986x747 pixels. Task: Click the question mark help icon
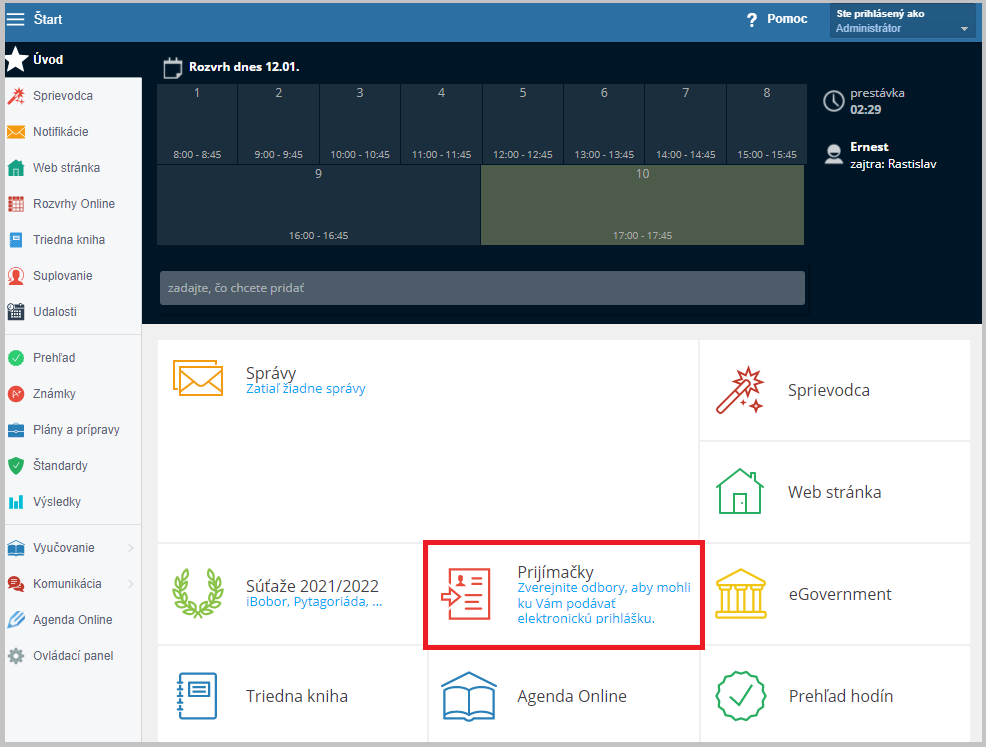pyautogui.click(x=752, y=20)
